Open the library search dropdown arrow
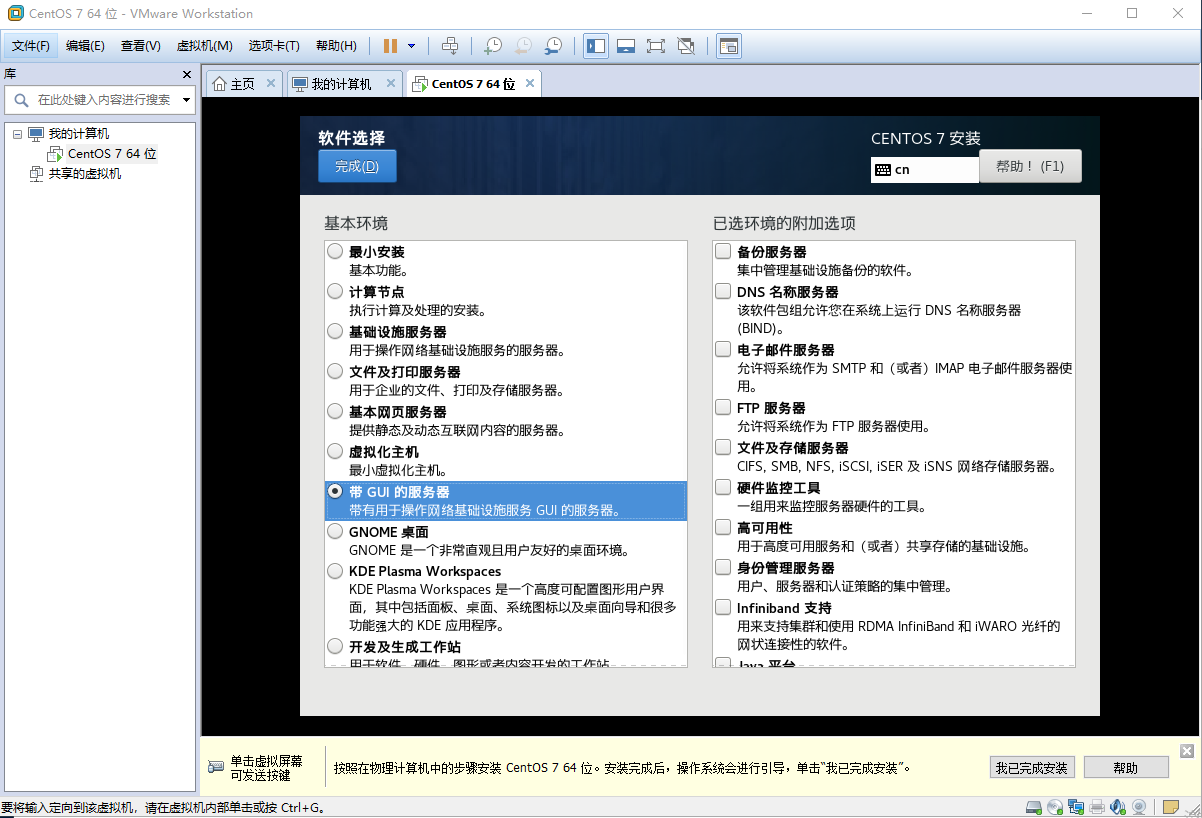The height and width of the screenshot is (818, 1202). pyautogui.click(x=186, y=100)
